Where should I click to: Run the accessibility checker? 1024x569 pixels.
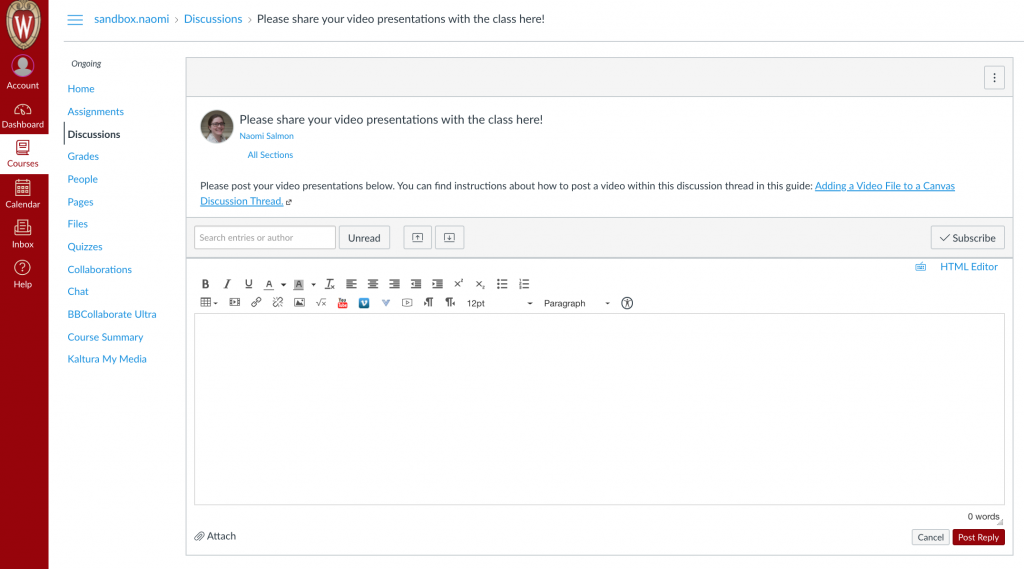627,303
